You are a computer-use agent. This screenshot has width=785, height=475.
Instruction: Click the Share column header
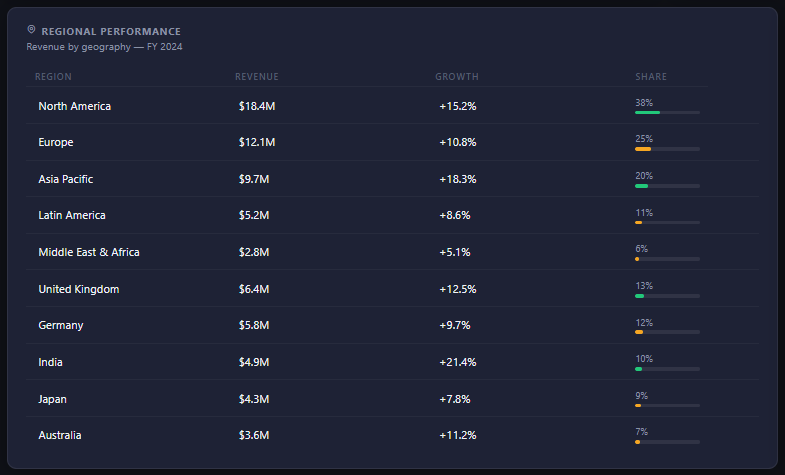coord(651,77)
